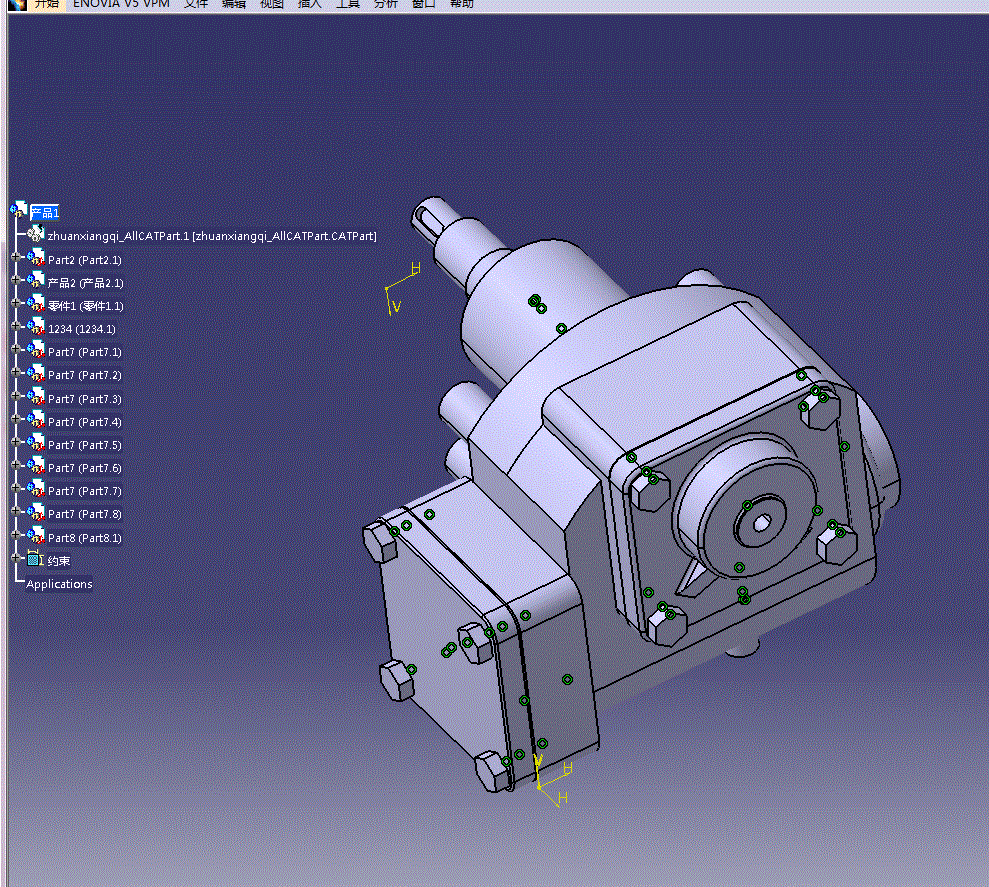This screenshot has width=989, height=887.
Task: Select the Part7 (Part7.4) label
Action: pyautogui.click(x=85, y=422)
